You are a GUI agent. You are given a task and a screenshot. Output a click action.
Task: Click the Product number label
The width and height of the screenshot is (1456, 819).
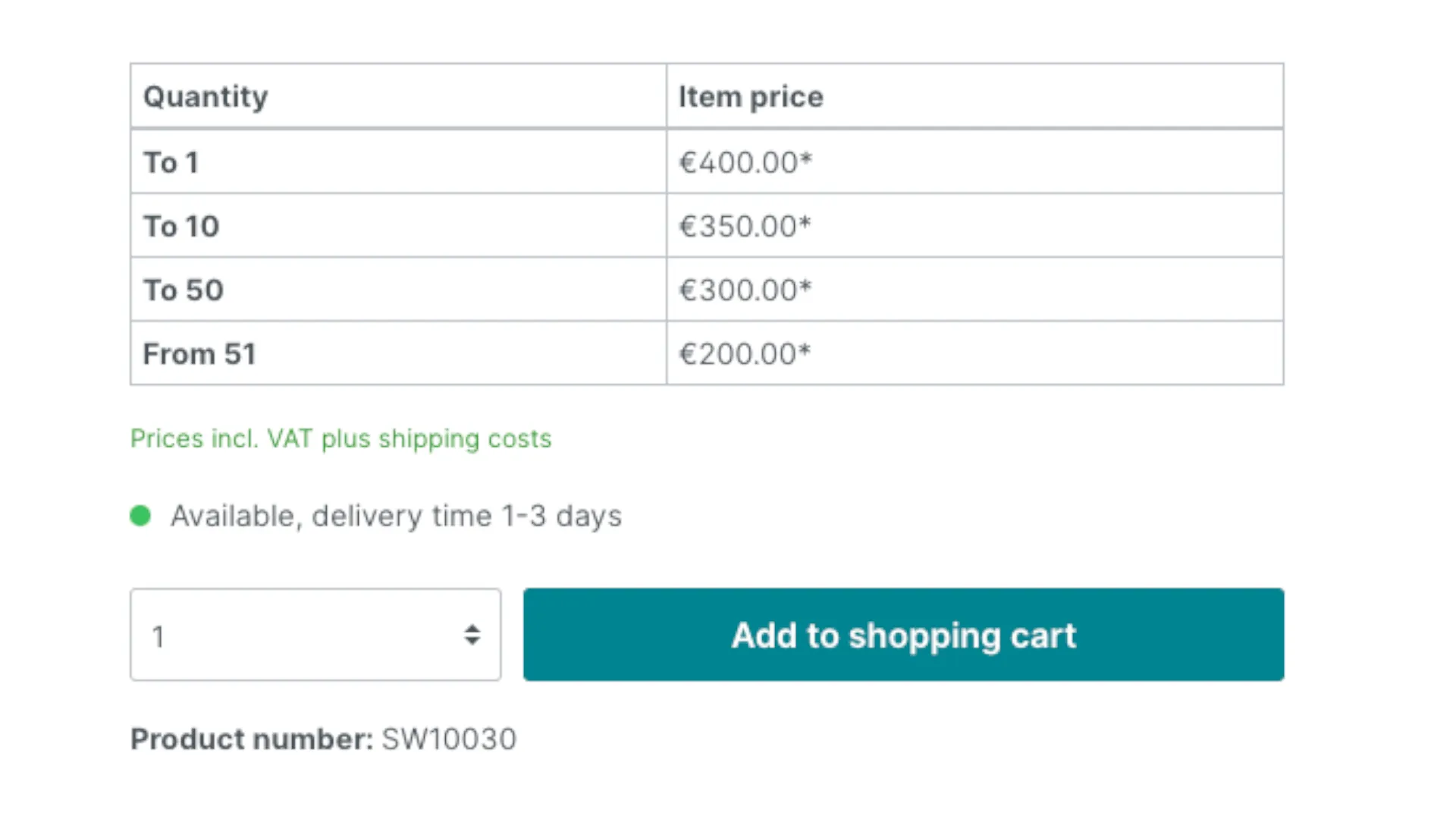tap(251, 739)
